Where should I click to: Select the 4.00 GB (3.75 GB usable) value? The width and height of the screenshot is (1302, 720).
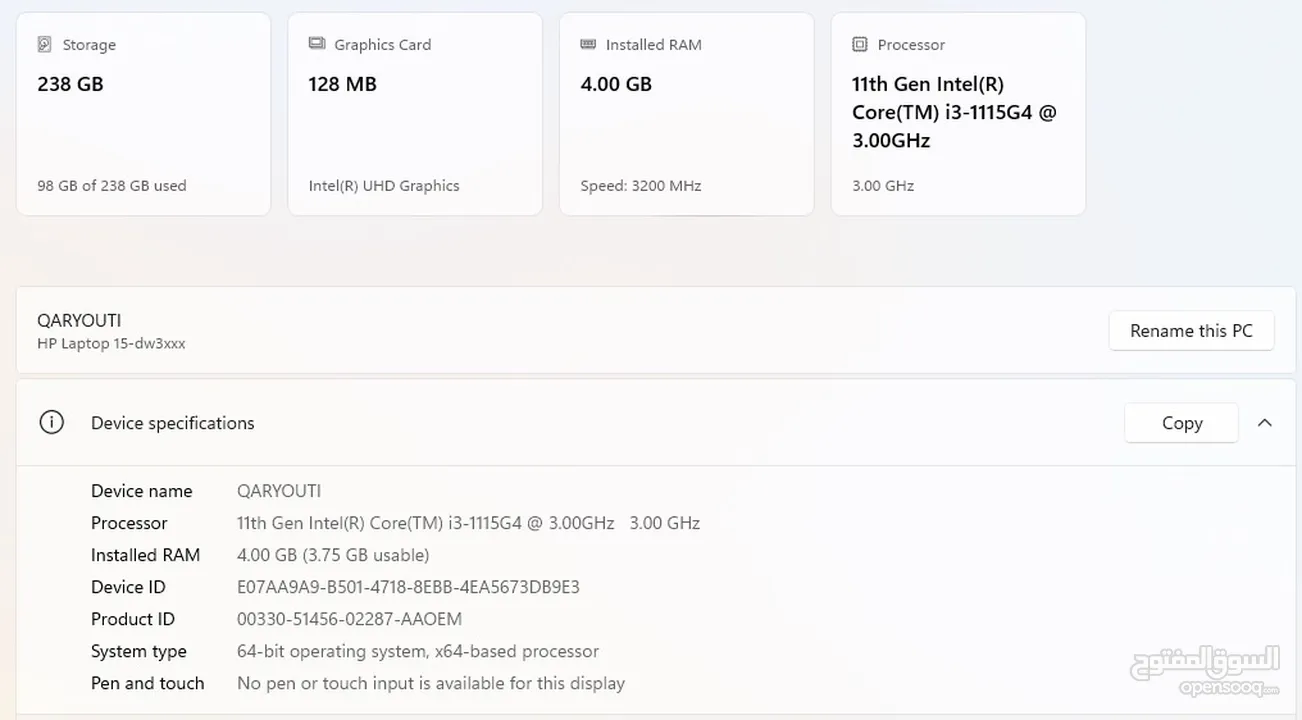333,555
